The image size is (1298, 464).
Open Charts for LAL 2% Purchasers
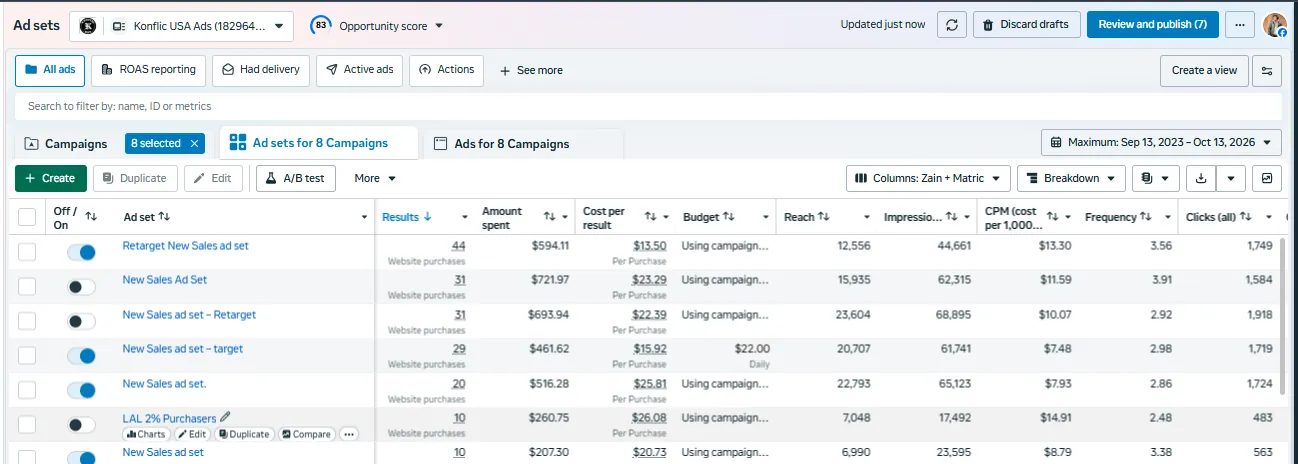coord(146,434)
